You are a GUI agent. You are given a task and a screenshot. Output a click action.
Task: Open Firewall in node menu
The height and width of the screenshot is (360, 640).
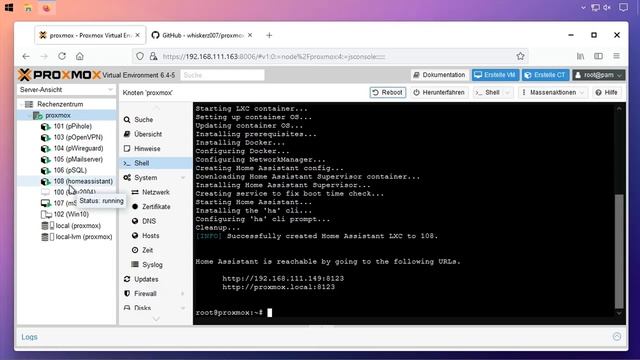(x=145, y=294)
